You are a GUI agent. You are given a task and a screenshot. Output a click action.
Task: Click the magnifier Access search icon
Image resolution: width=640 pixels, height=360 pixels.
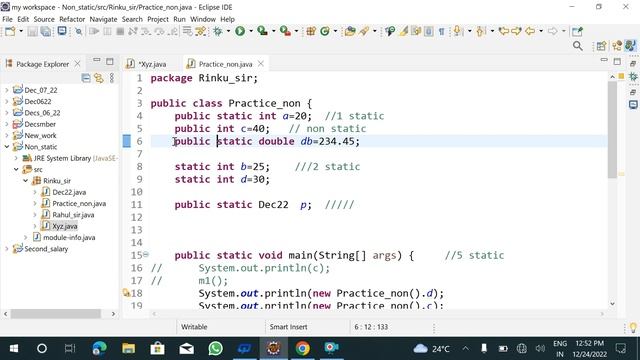click(x=578, y=46)
